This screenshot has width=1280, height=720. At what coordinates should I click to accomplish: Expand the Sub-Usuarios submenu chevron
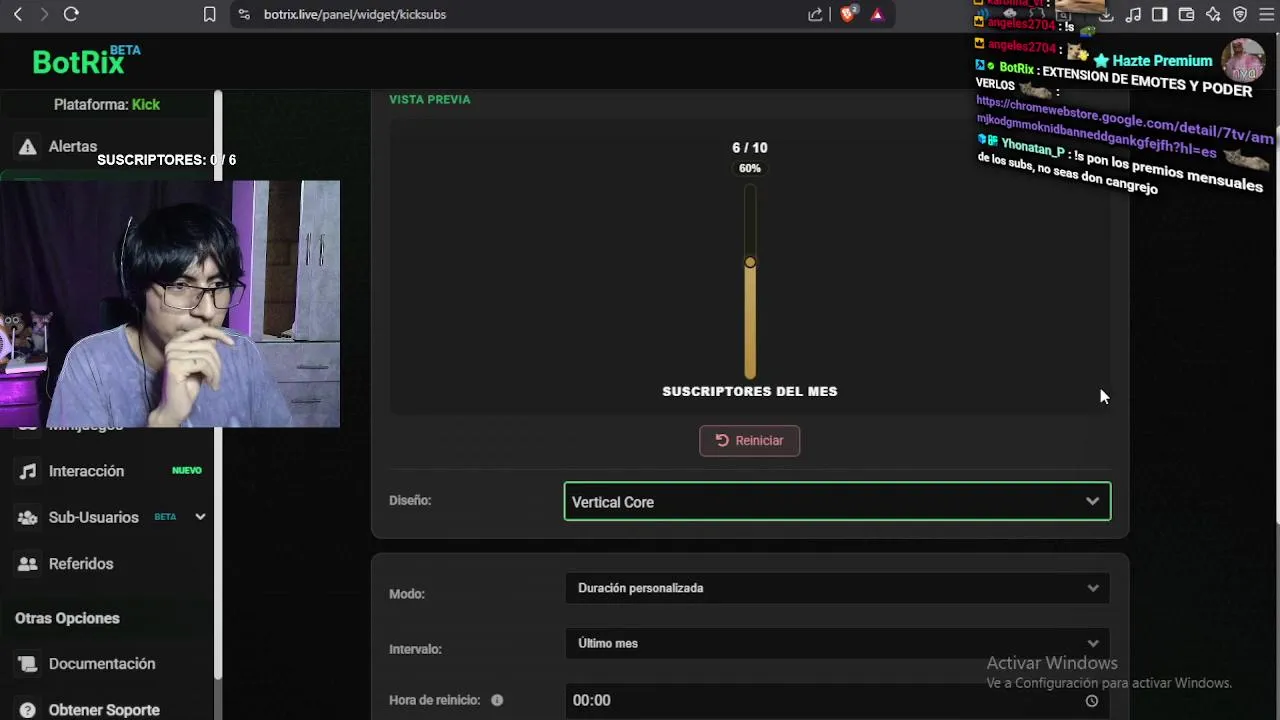coord(200,517)
